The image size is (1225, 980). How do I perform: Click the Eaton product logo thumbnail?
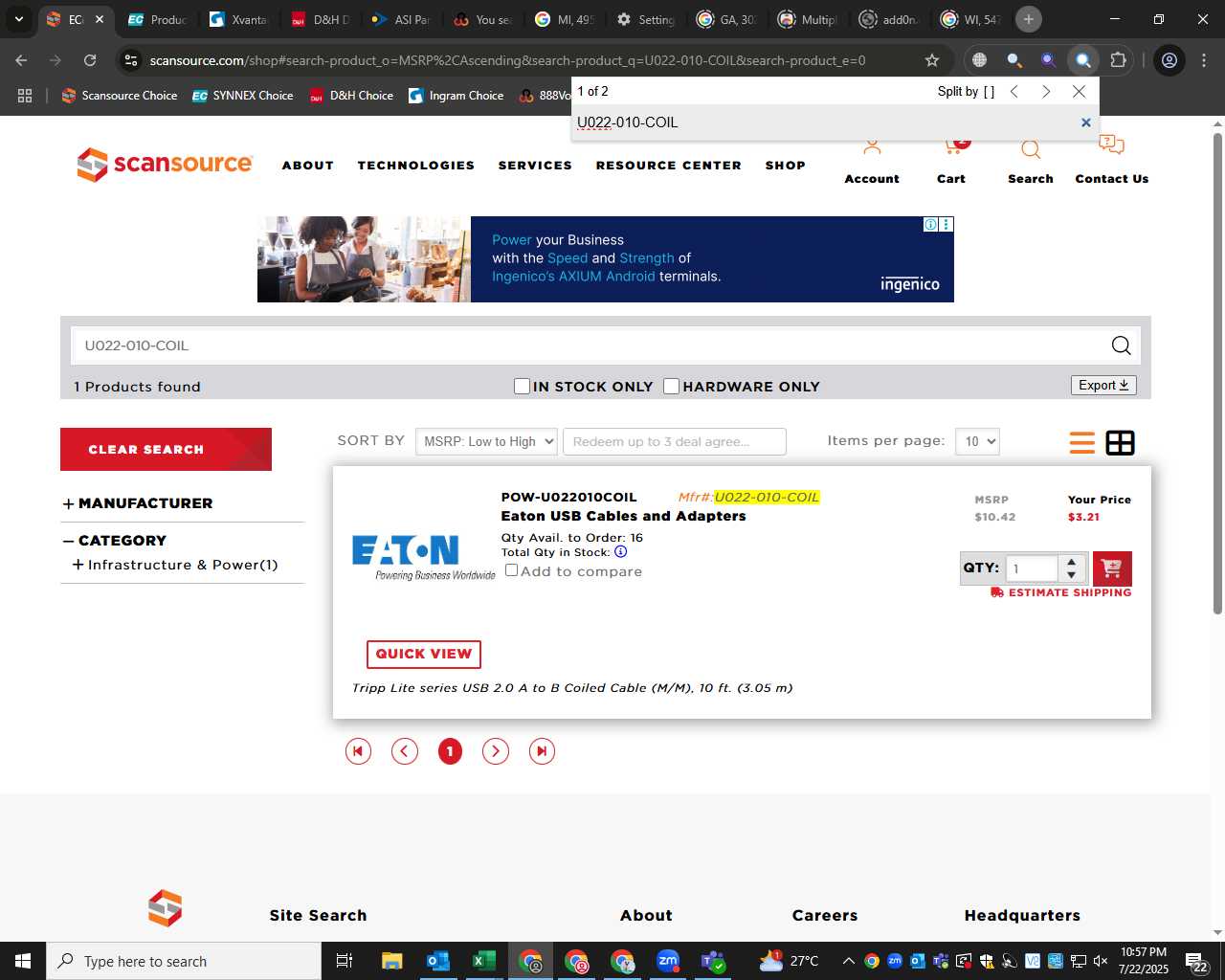coord(422,557)
